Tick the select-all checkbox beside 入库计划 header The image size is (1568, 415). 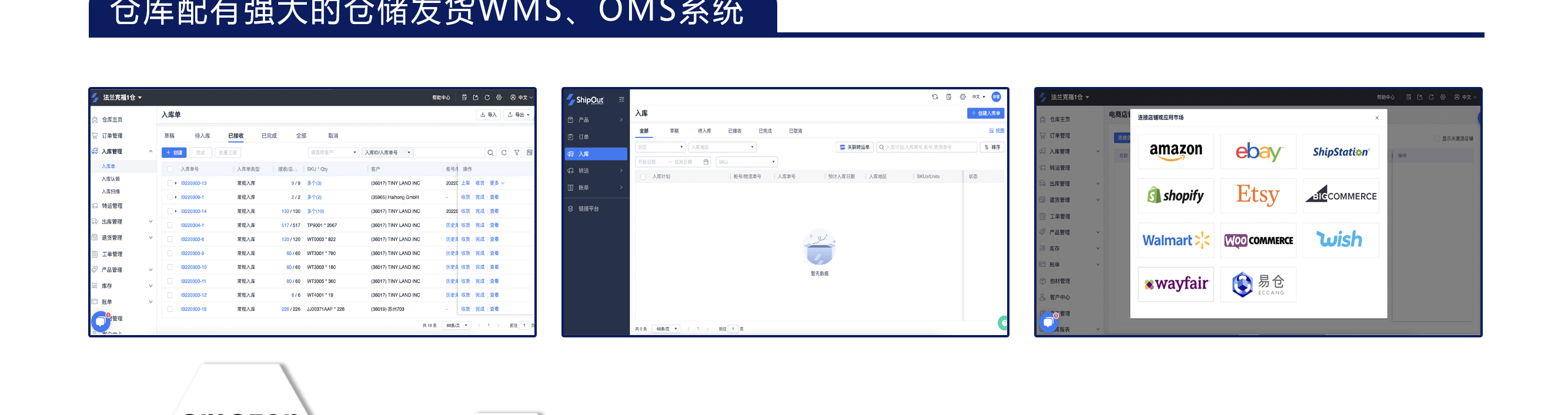click(x=643, y=176)
